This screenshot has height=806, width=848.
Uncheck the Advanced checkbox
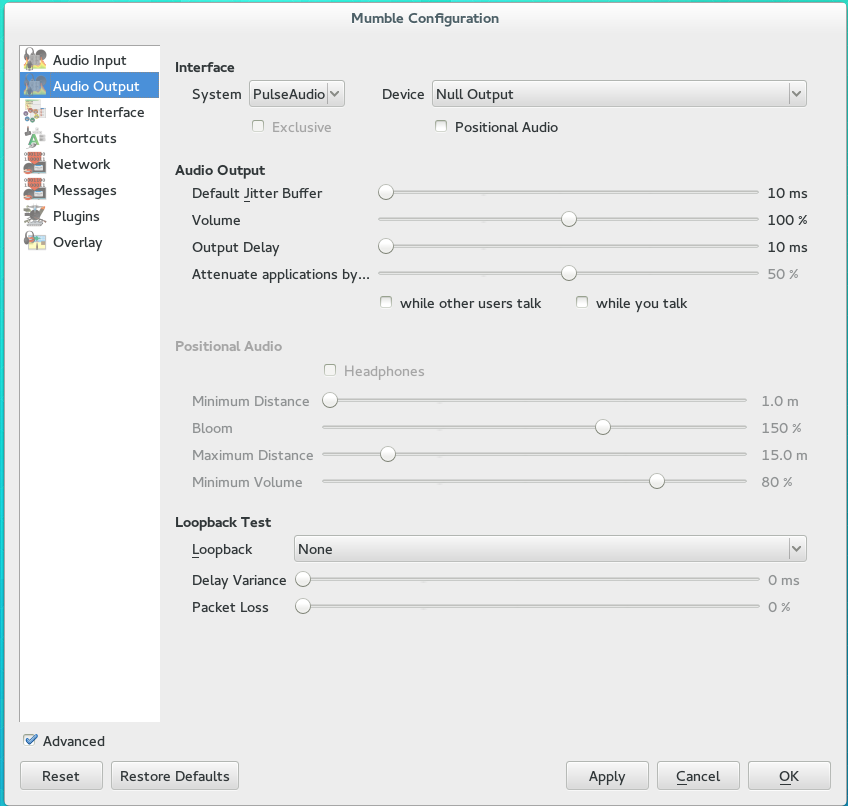(x=31, y=741)
